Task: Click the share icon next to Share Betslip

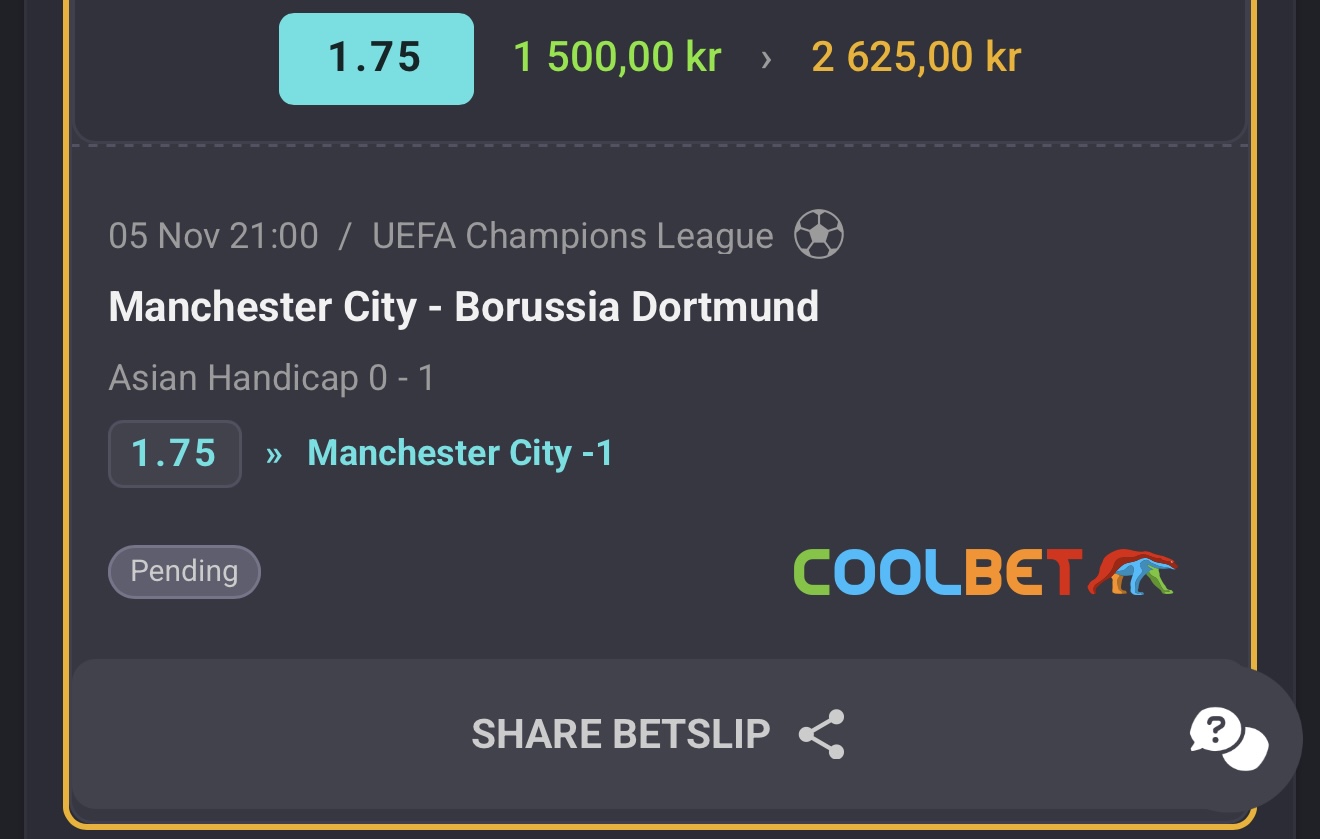Action: (x=822, y=734)
